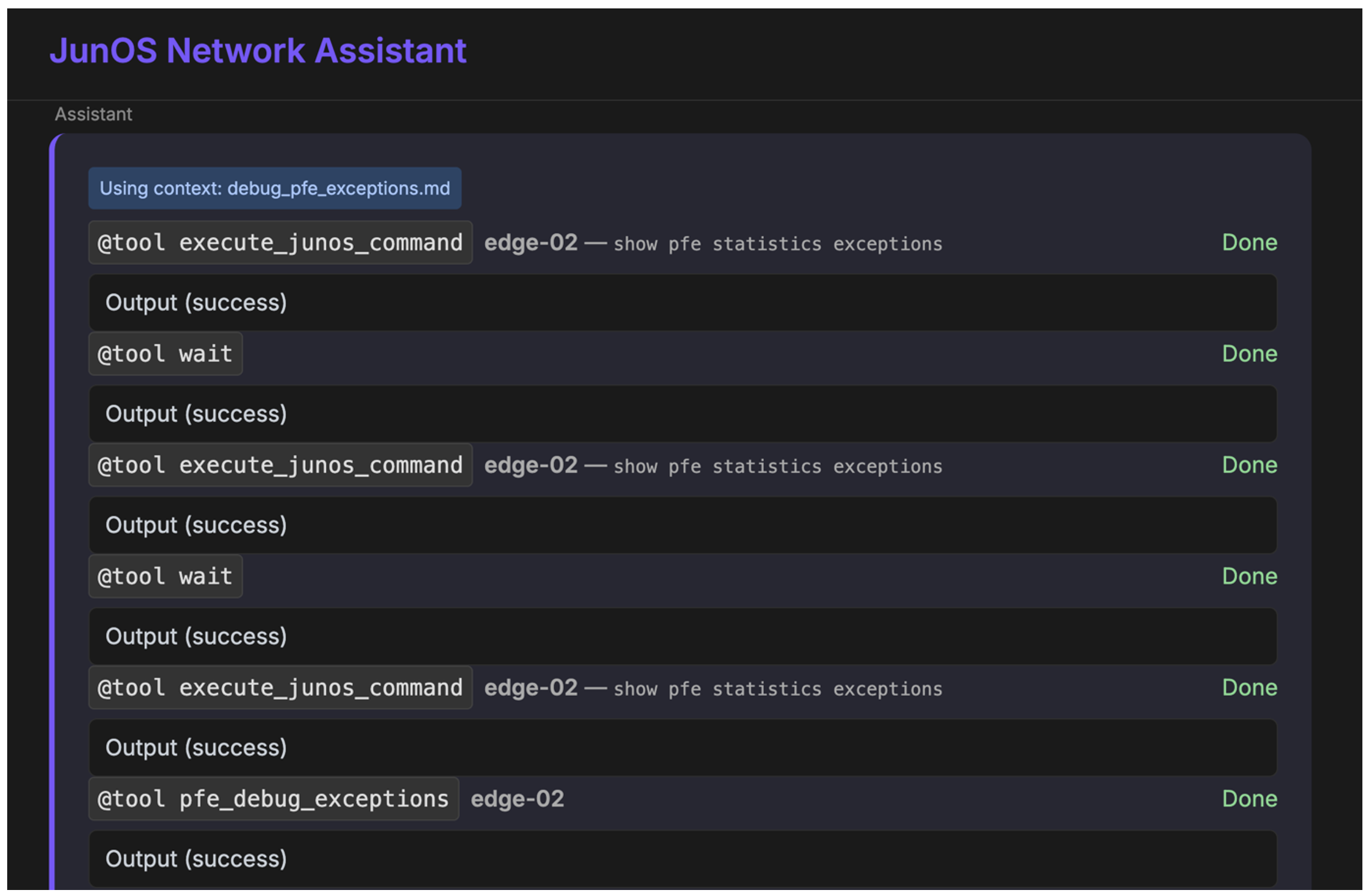Click the first wait tool chip
The width and height of the screenshot is (1369, 896).
[x=165, y=354]
